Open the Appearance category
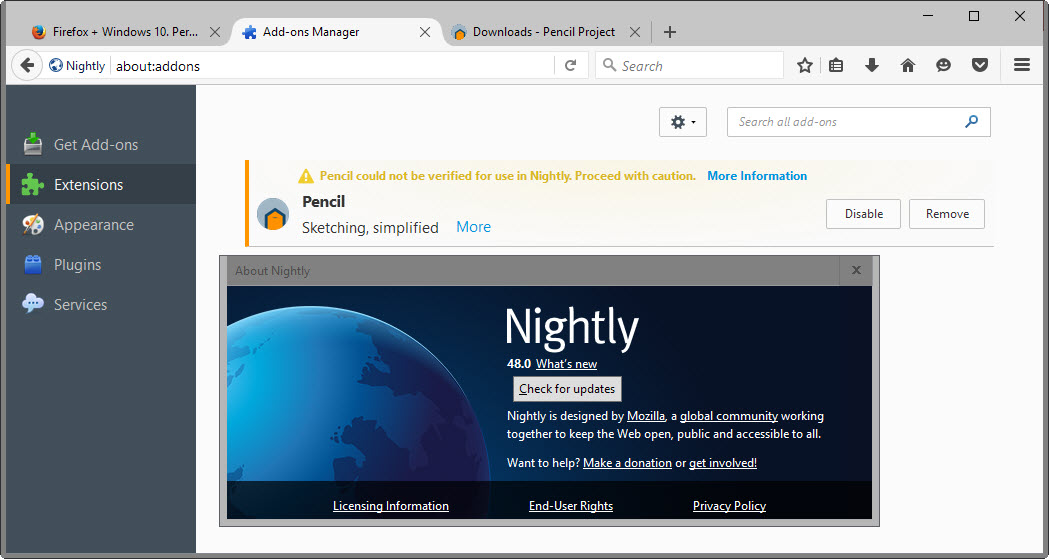 click(100, 225)
